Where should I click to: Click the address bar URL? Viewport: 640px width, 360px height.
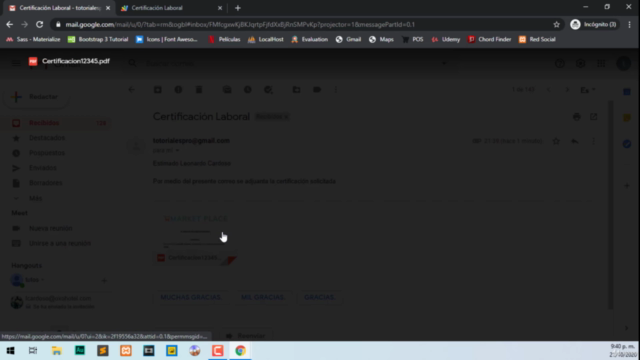(240, 24)
